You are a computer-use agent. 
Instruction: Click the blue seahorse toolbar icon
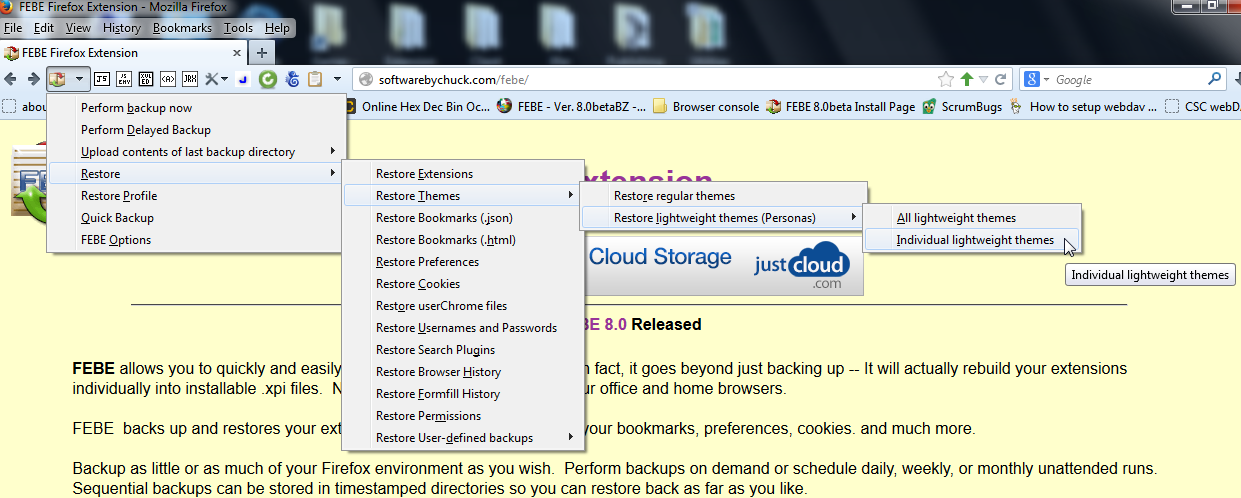pos(292,79)
